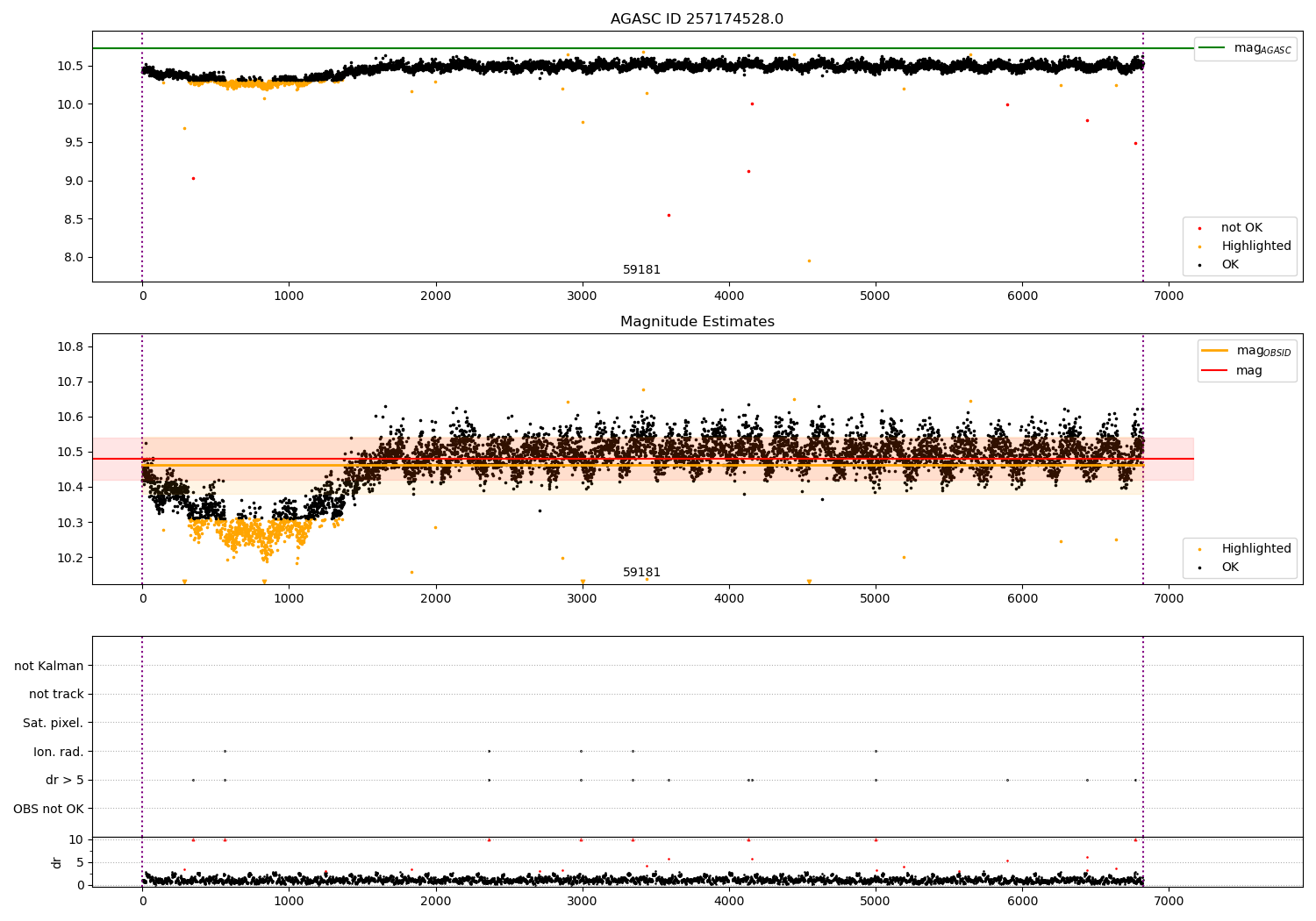The image size is (1316, 921).
Task: Click the 'dr > 5' axis label
Action: 64,780
